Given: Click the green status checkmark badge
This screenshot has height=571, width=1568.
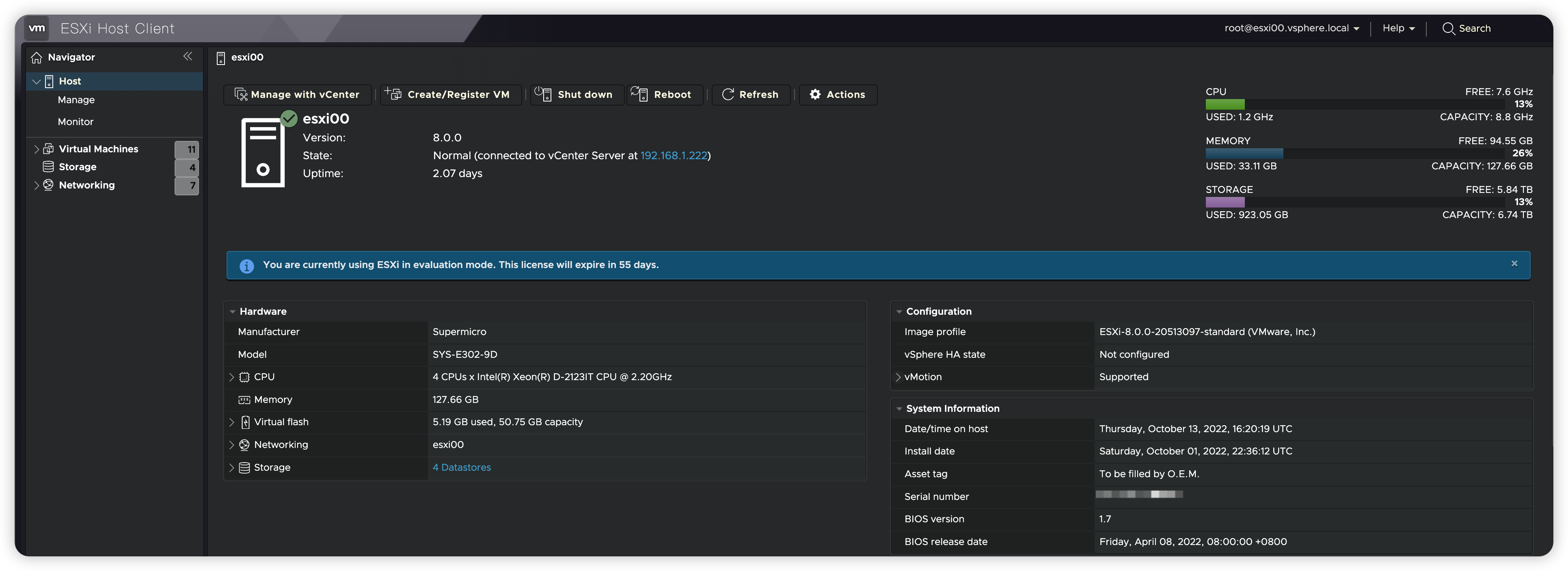Looking at the screenshot, I should click(x=289, y=118).
